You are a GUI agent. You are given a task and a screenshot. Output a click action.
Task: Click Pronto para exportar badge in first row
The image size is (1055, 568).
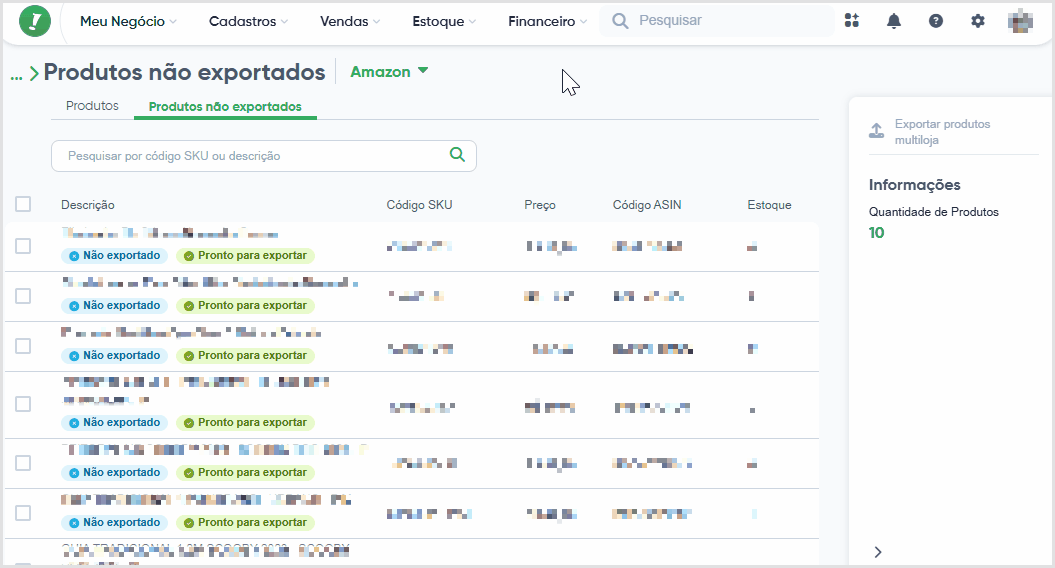pyautogui.click(x=245, y=256)
